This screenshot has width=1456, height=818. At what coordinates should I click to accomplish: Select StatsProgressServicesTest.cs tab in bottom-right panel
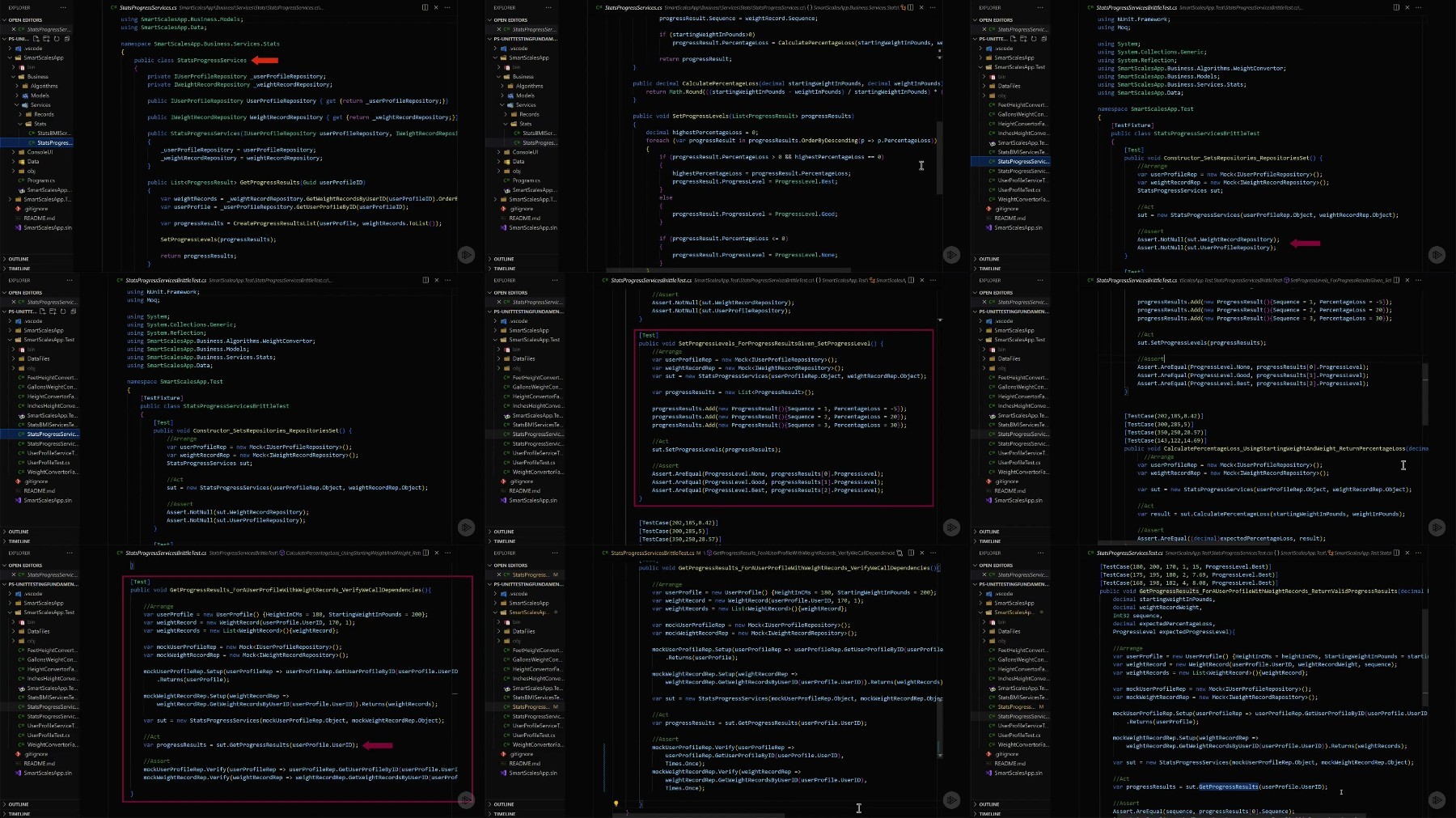(1130, 553)
